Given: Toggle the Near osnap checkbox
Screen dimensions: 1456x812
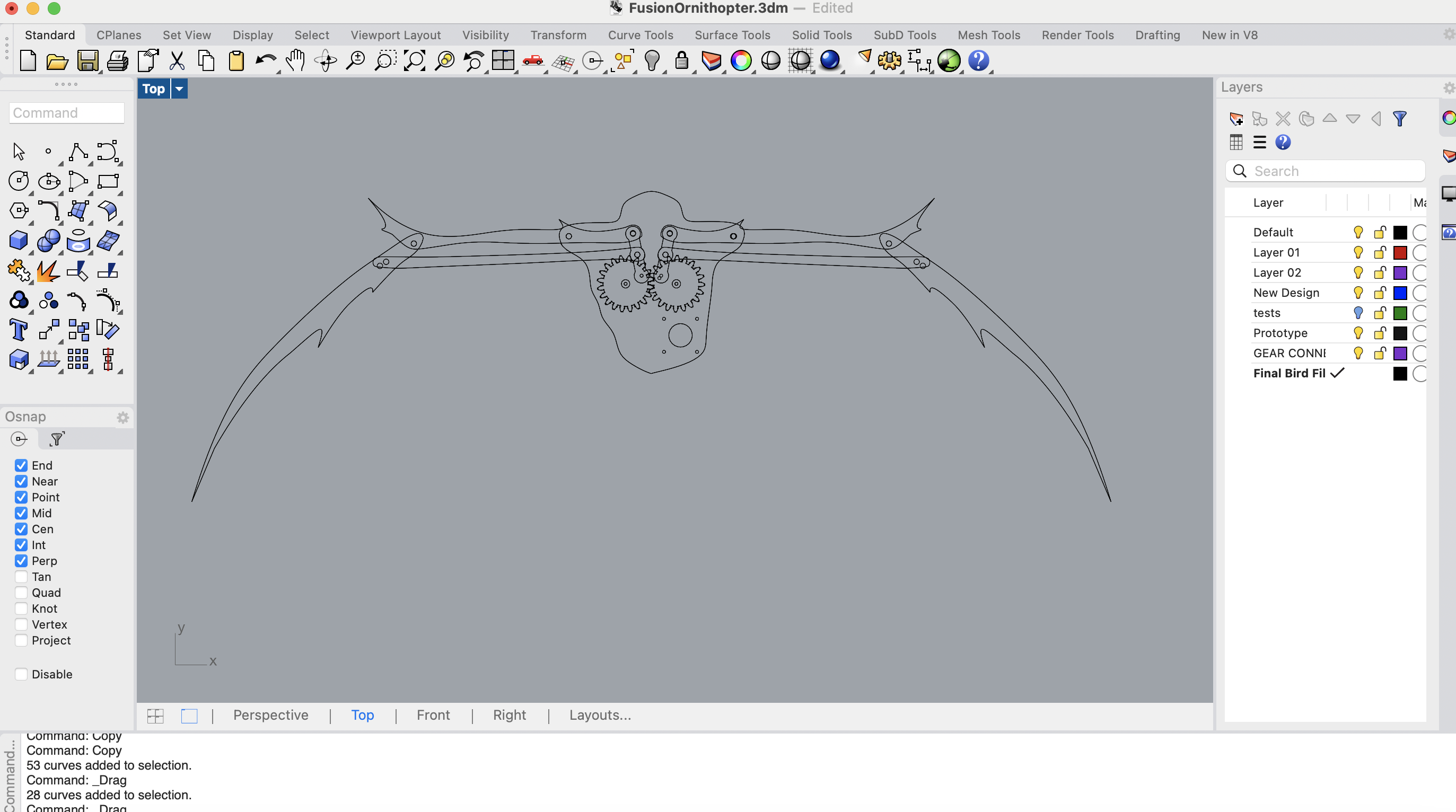Looking at the screenshot, I should (21, 481).
